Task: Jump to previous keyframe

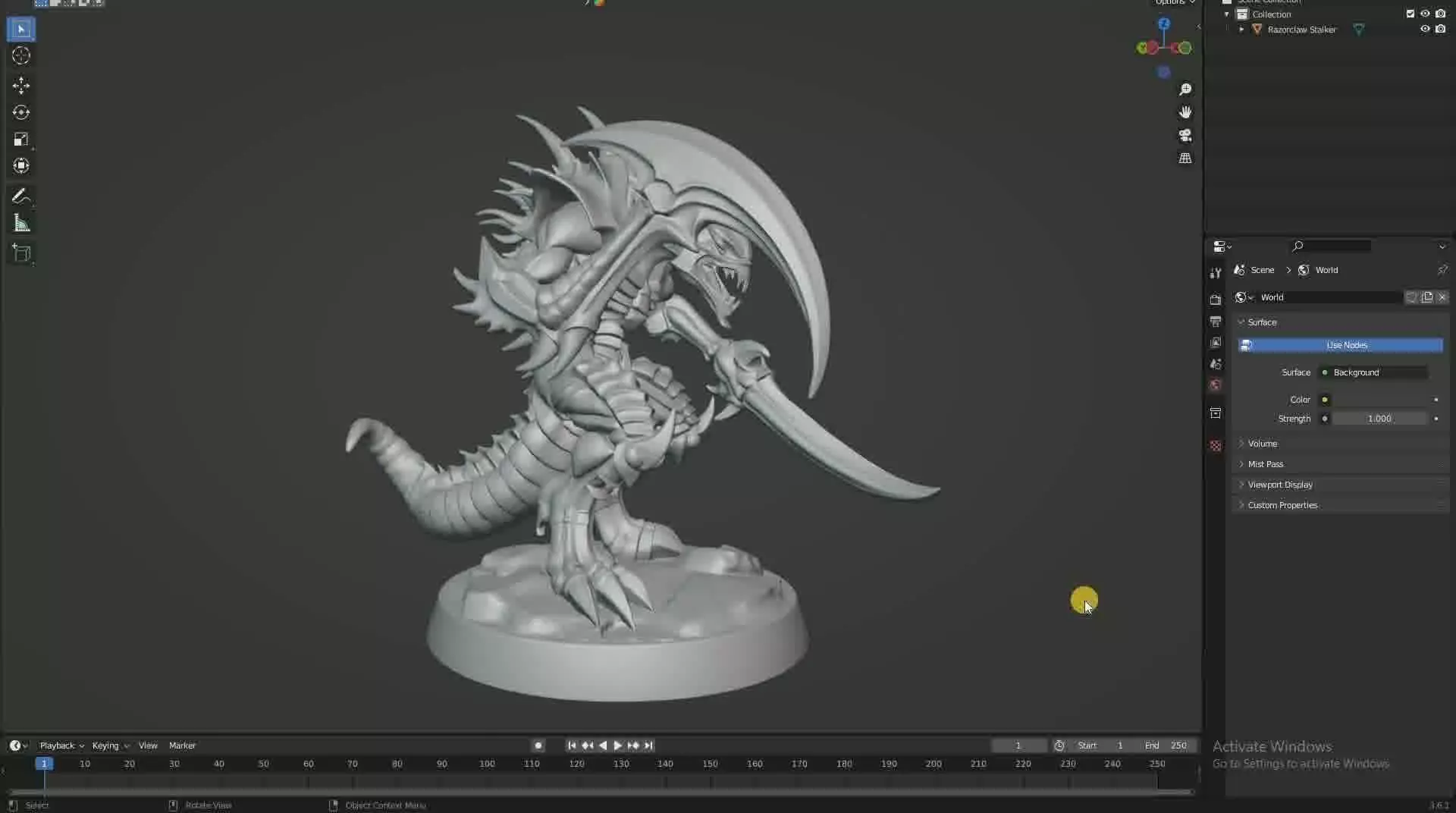Action: coord(587,746)
